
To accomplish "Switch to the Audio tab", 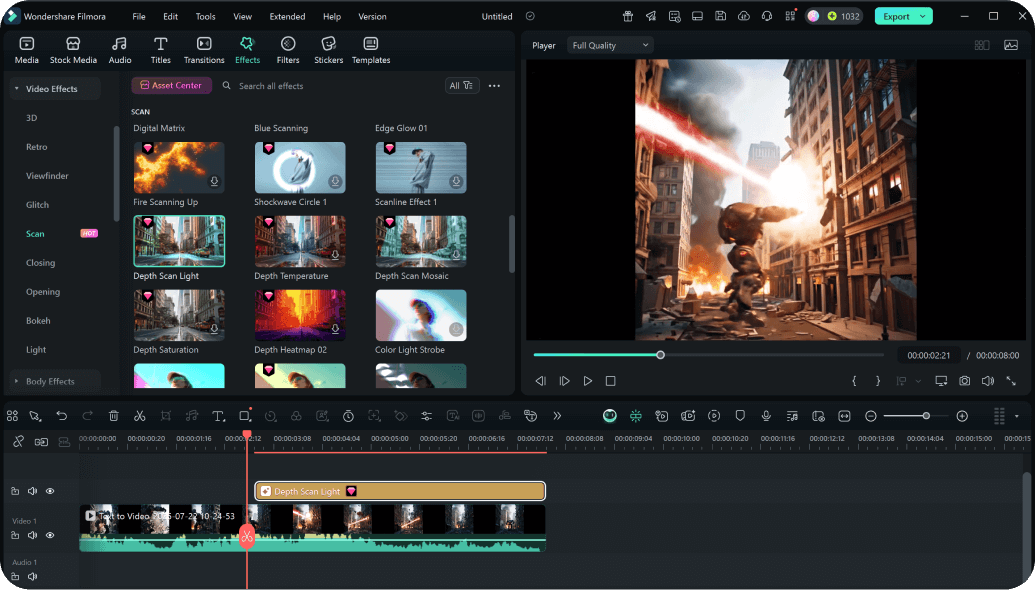I will click(119, 50).
